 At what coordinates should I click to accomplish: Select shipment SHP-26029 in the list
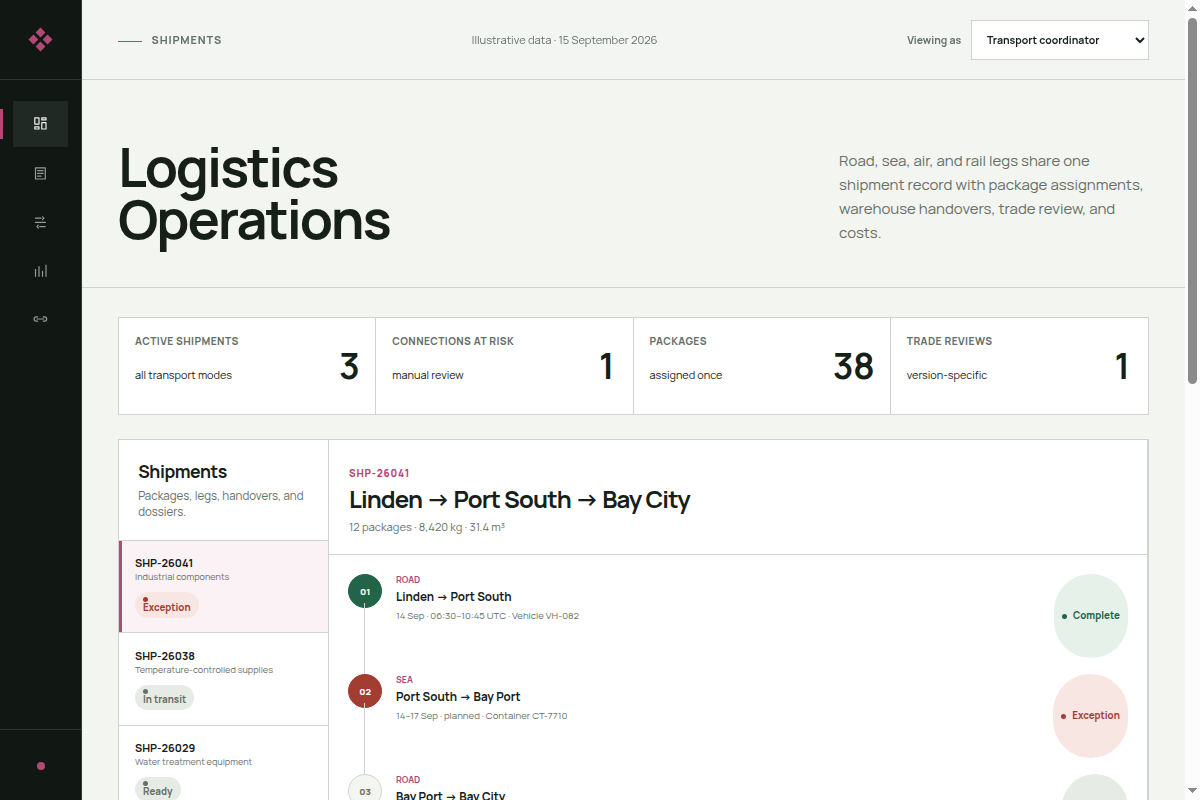pos(223,763)
